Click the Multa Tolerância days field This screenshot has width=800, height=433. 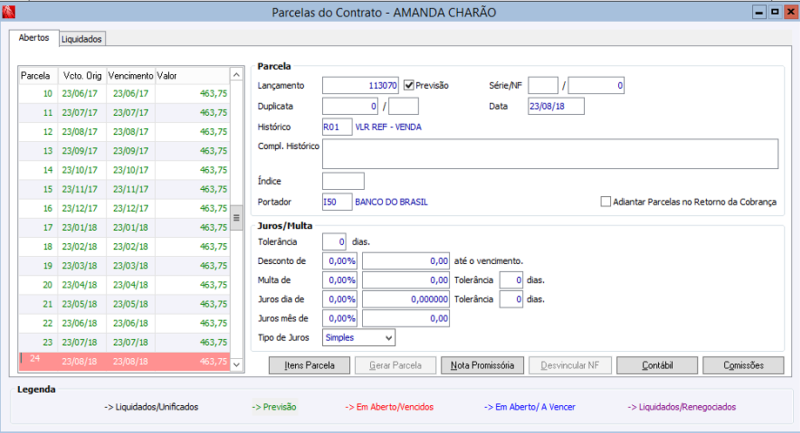point(511,279)
